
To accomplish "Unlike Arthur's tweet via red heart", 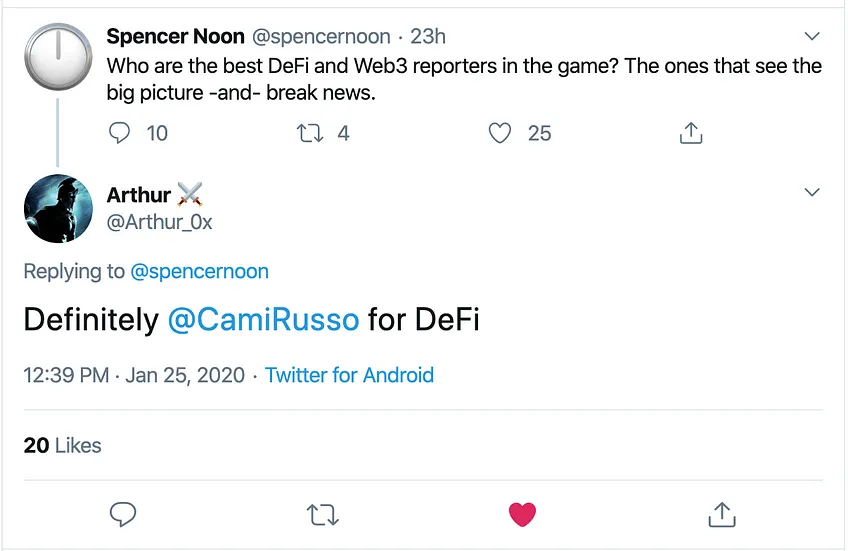I will point(522,514).
